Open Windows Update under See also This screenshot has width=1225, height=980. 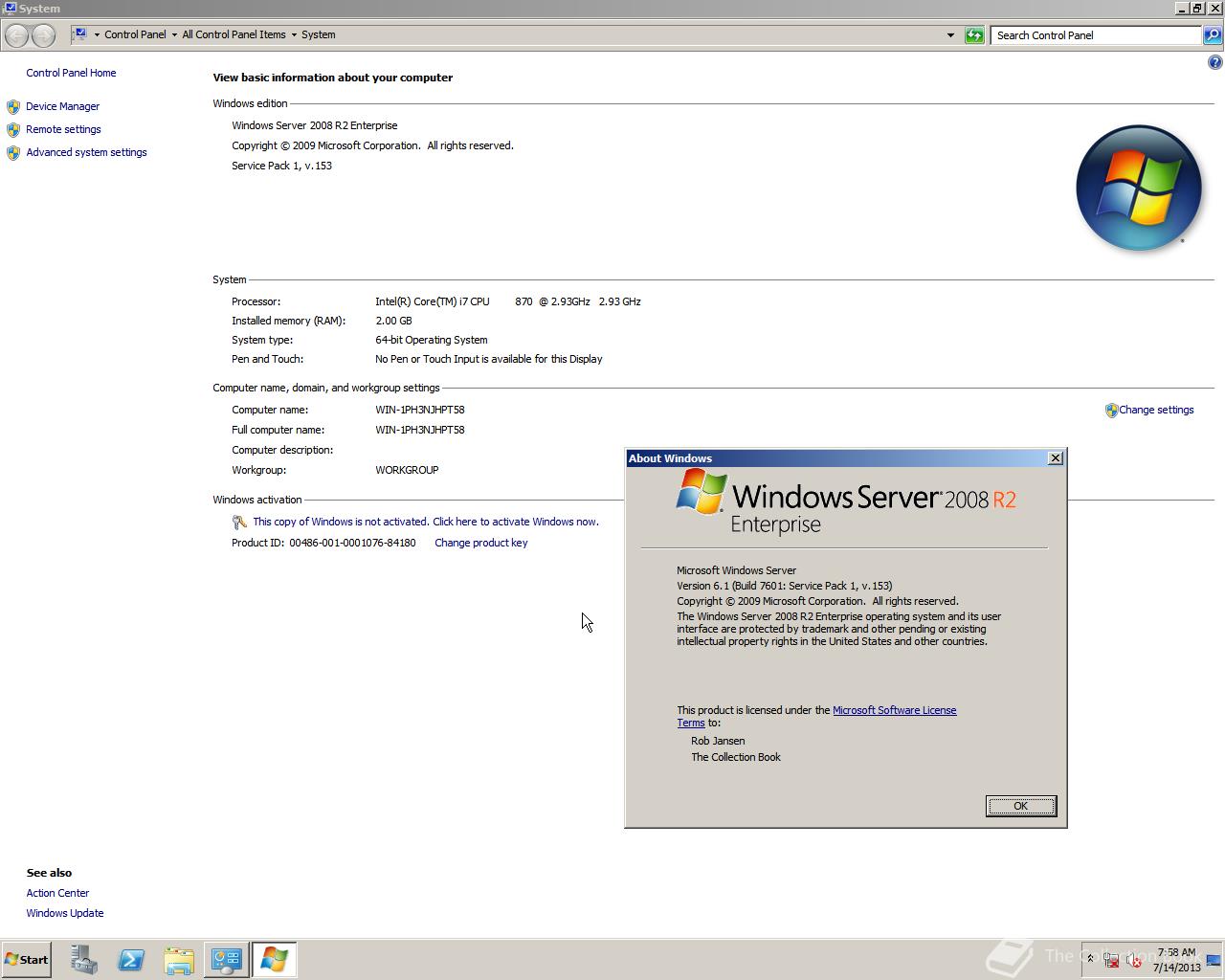65,913
